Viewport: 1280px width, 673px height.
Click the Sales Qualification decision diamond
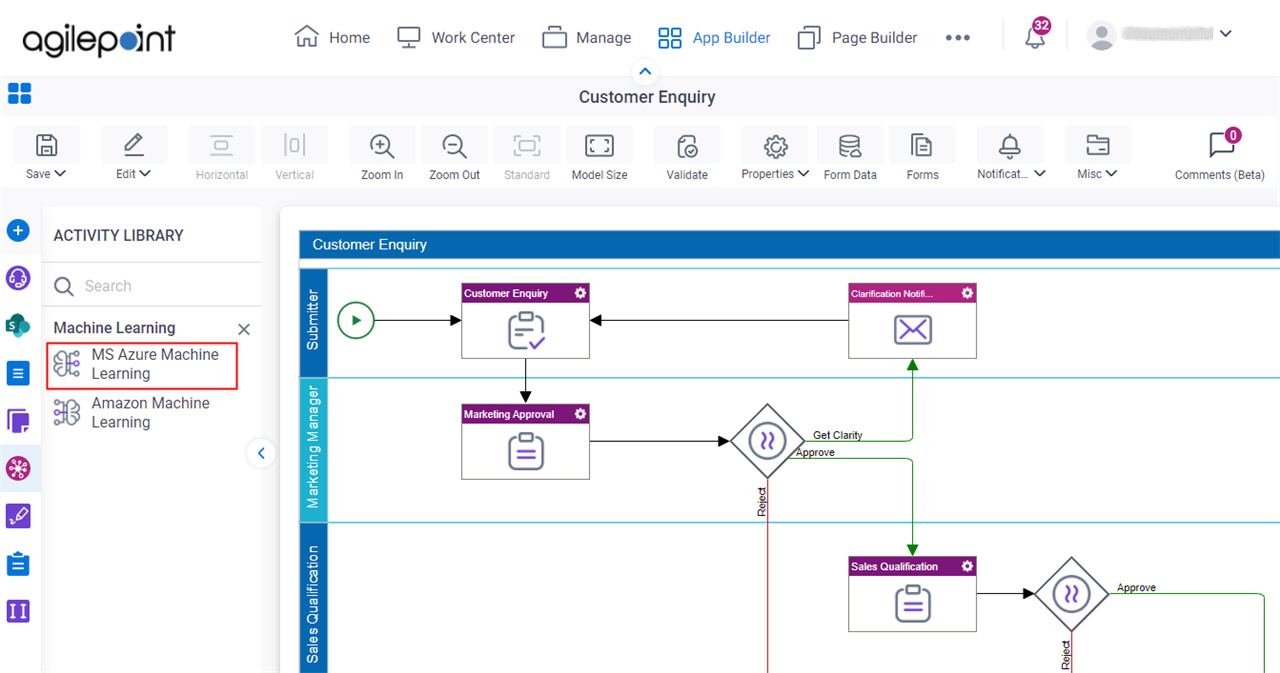click(1071, 594)
